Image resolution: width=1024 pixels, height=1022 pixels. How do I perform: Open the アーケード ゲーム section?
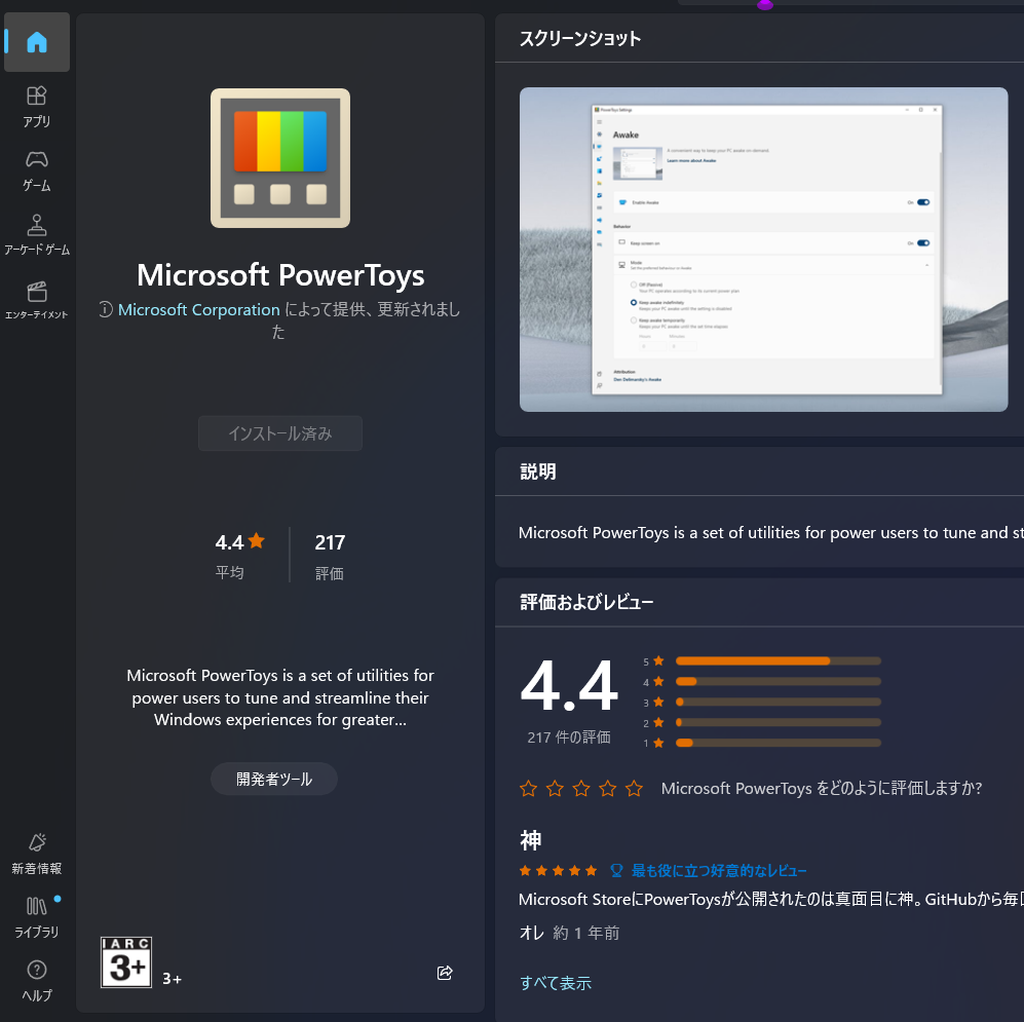(x=37, y=234)
